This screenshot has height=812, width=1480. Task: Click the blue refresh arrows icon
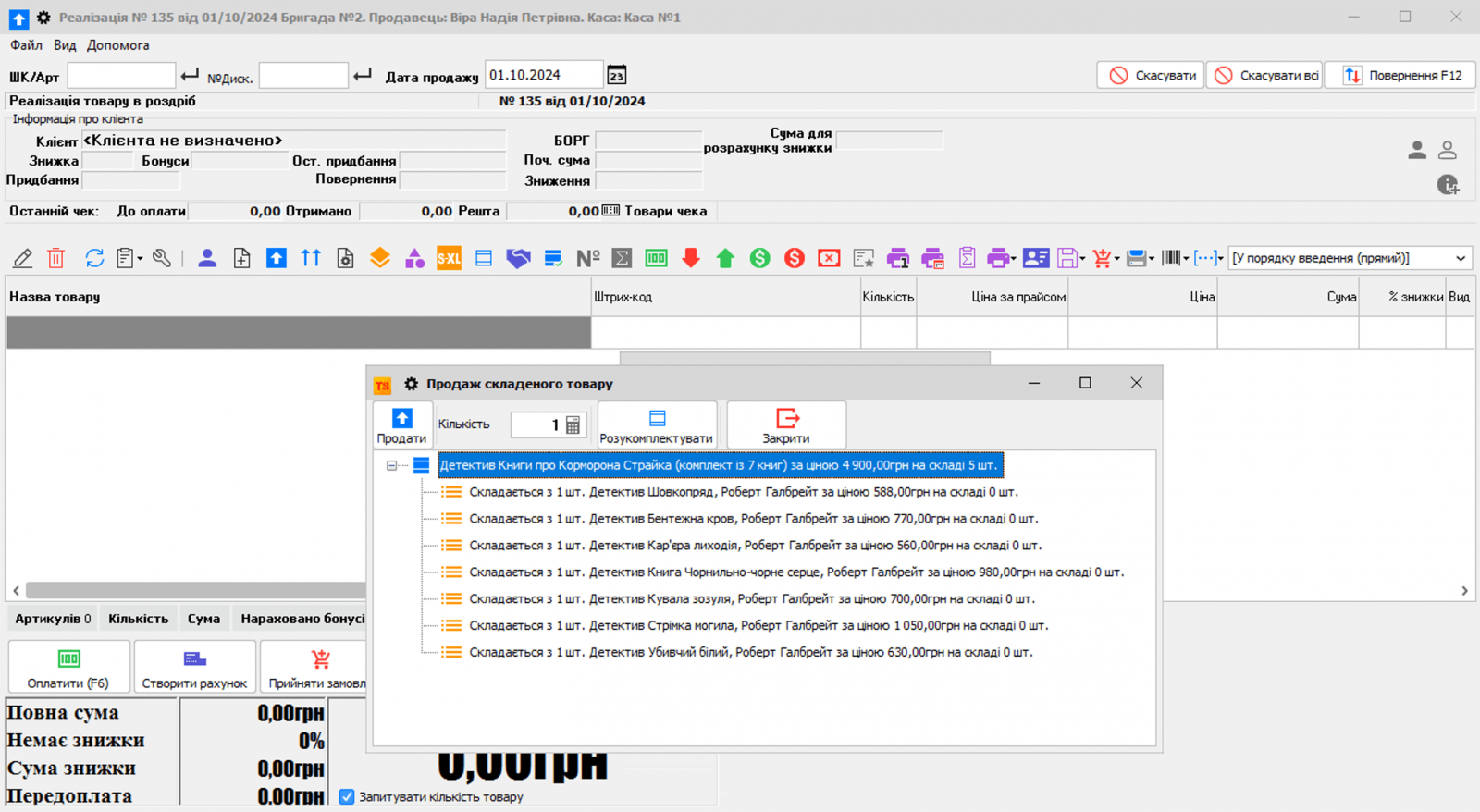tap(94, 259)
